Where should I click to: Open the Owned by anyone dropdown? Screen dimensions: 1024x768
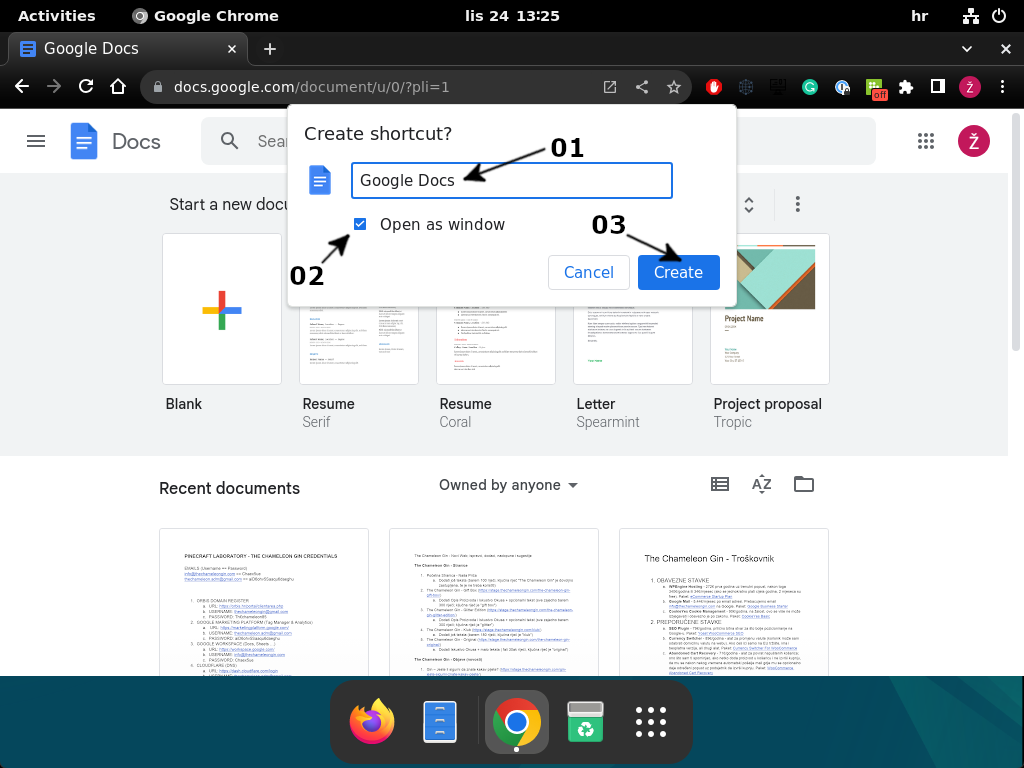pyautogui.click(x=508, y=485)
